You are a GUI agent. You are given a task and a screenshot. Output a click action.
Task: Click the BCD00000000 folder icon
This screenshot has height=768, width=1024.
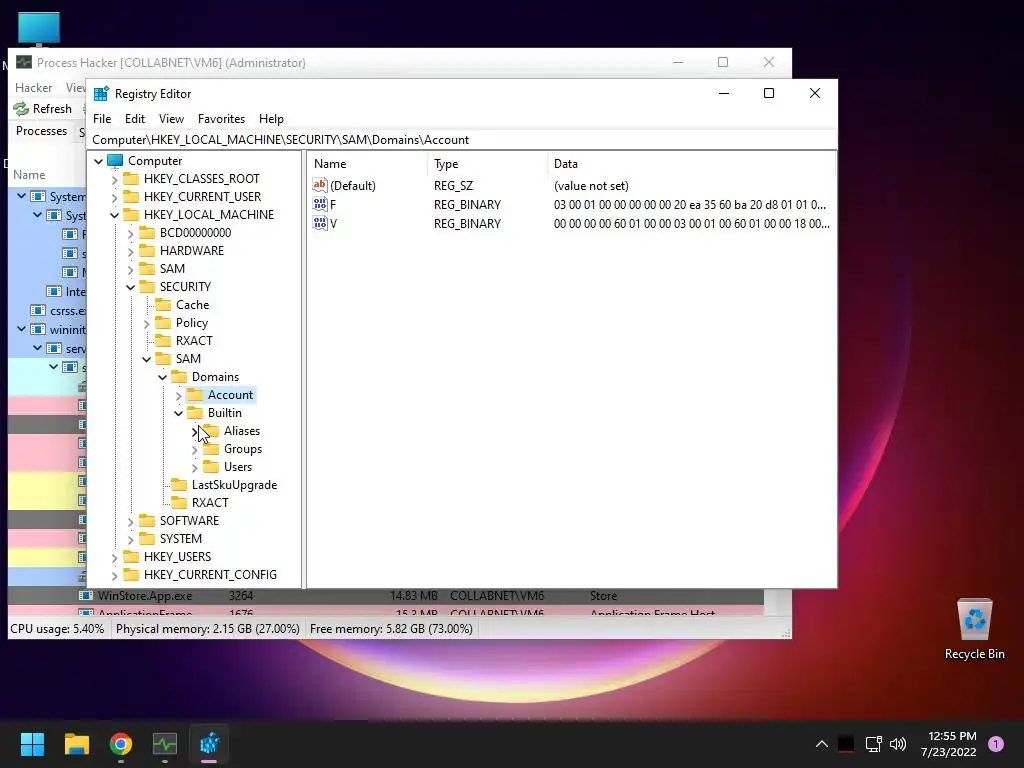[x=148, y=232]
